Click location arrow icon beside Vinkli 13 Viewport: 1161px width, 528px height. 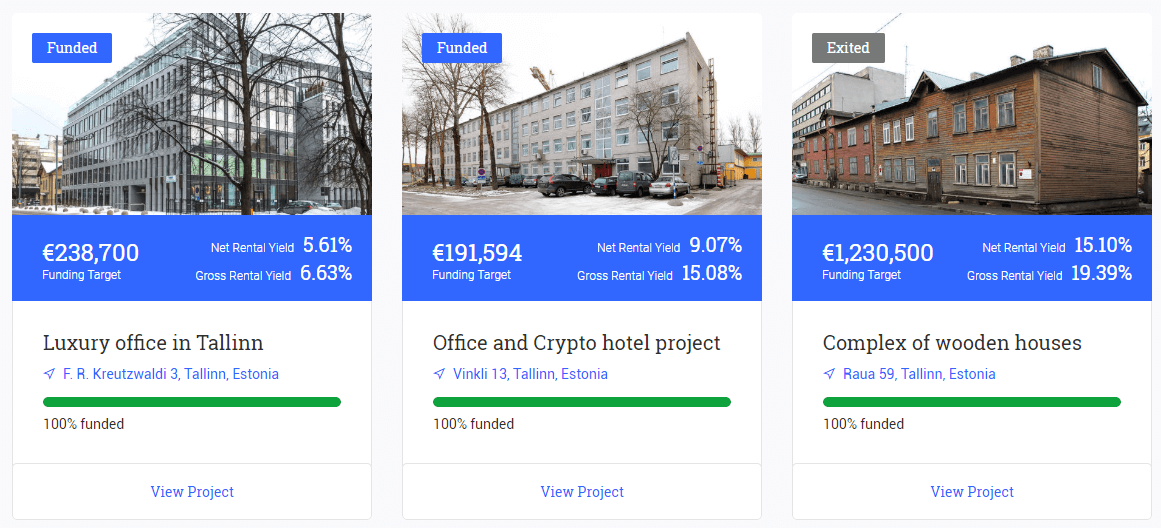[439, 374]
